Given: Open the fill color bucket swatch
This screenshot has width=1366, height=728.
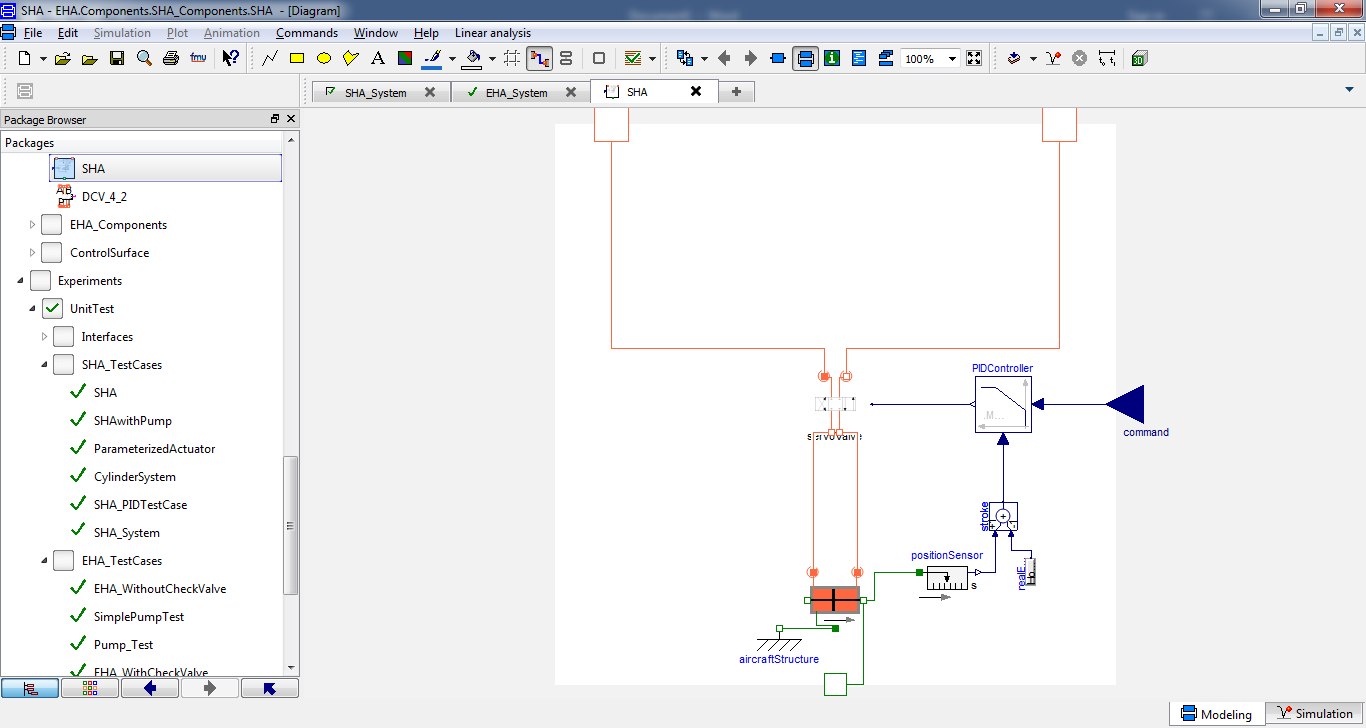Looking at the screenshot, I should click(x=473, y=58).
